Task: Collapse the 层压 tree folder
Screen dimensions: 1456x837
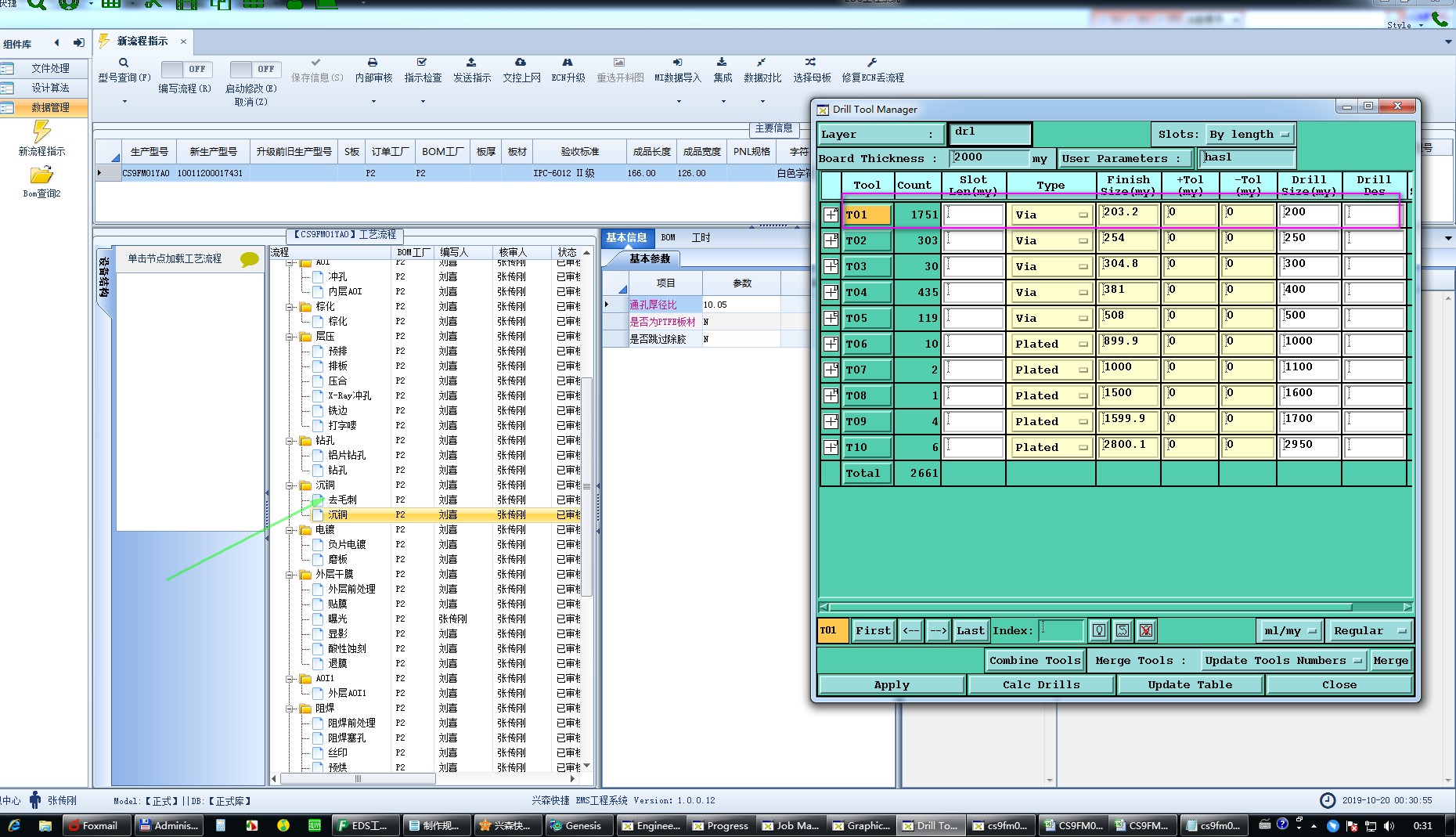Action: [x=290, y=337]
